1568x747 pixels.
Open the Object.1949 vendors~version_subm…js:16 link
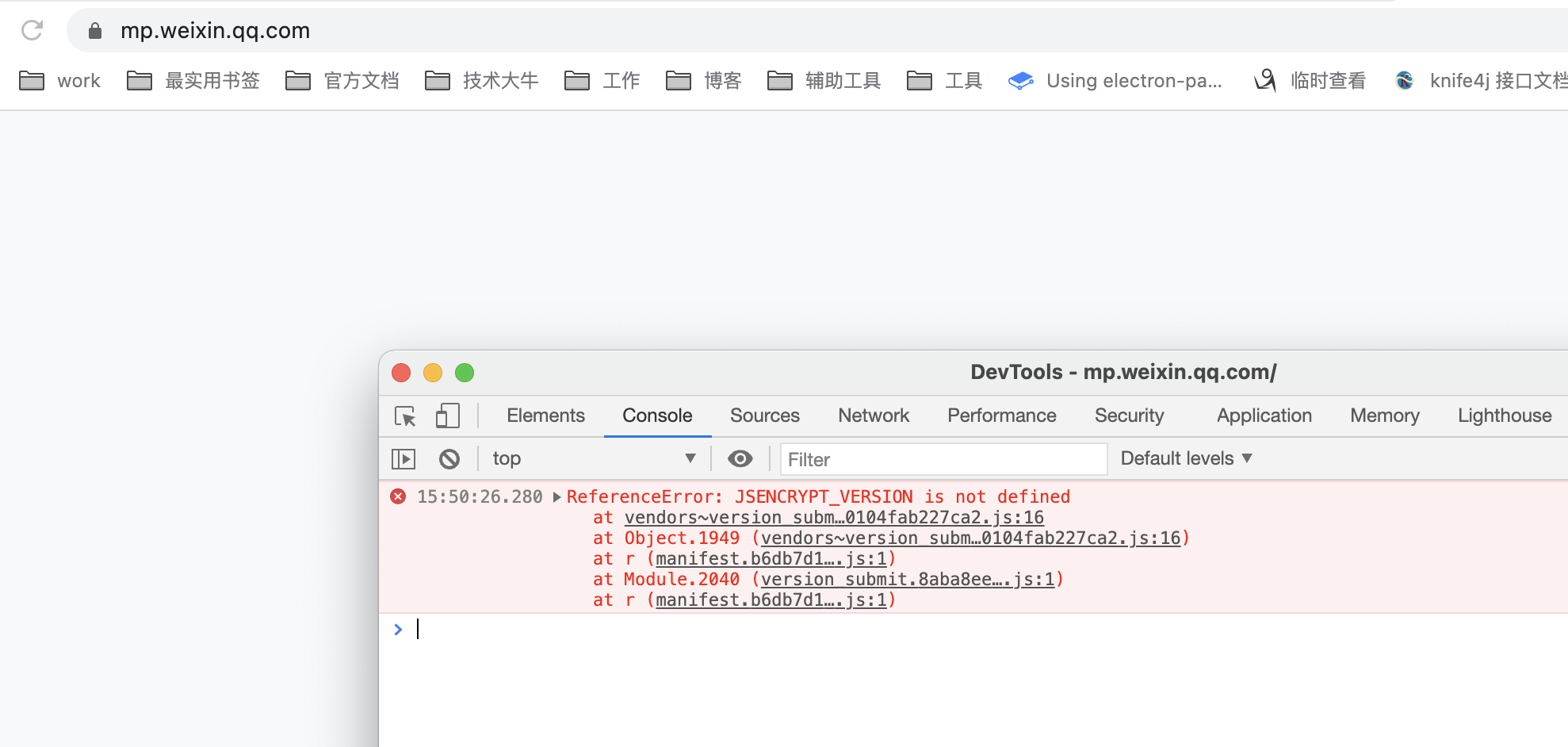tap(970, 538)
